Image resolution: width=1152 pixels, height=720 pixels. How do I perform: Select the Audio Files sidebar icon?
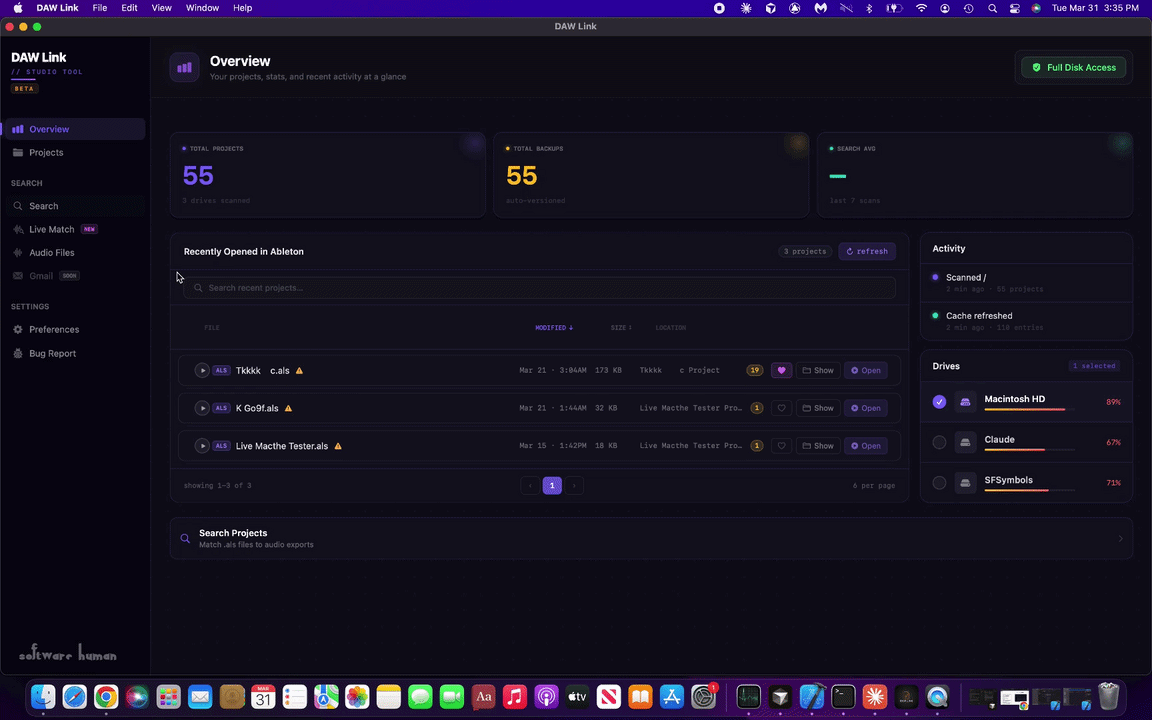pyautogui.click(x=17, y=252)
